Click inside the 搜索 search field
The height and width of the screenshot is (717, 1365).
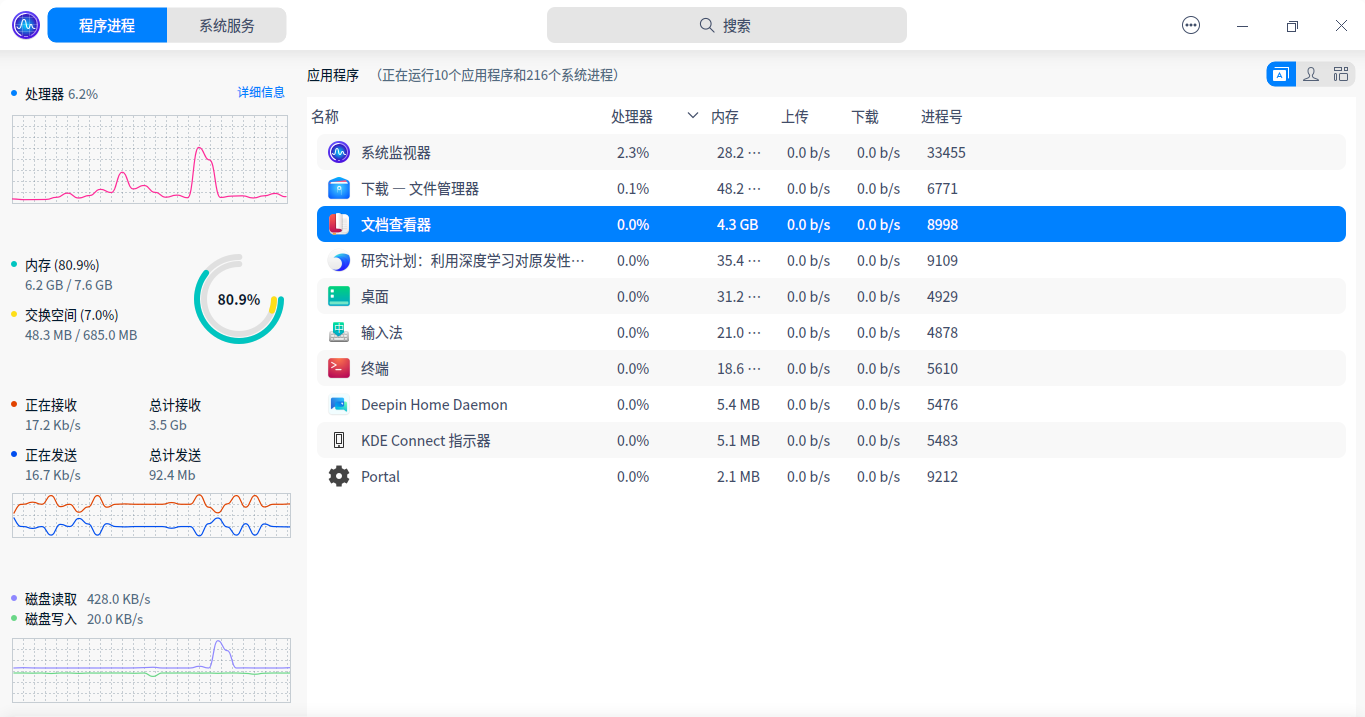(727, 24)
